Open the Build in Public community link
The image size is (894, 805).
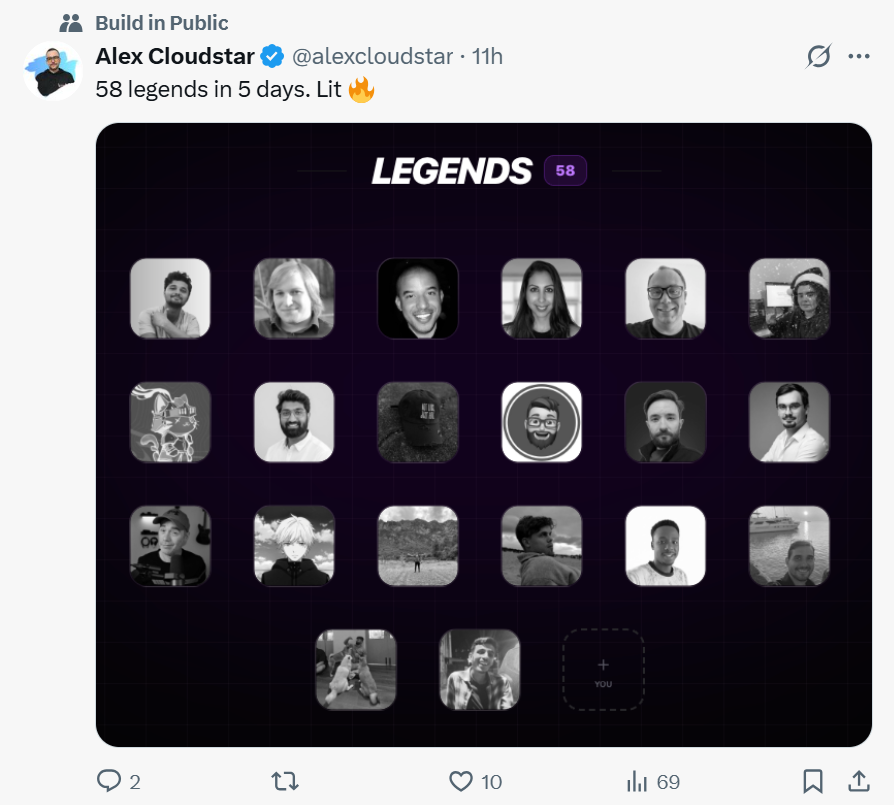tap(161, 22)
